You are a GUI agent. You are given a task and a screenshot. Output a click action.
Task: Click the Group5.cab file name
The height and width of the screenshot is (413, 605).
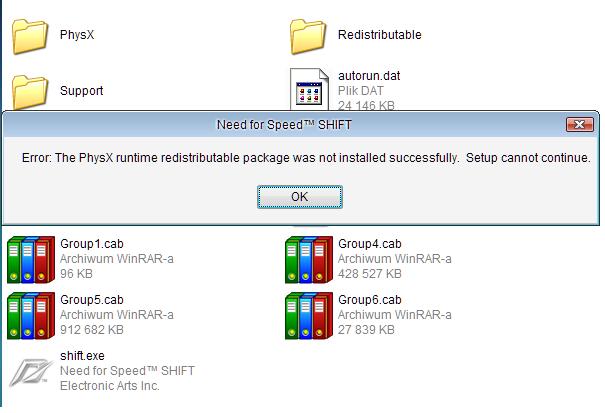[91, 300]
